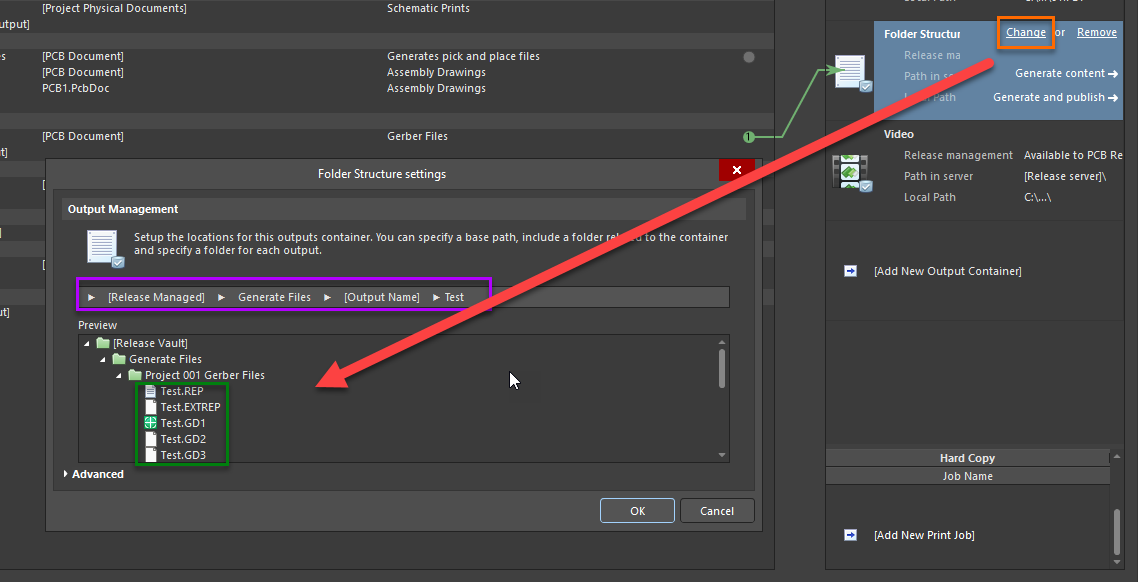Click the Cancel button in the dialog
Screen dimensions: 1138x582
pos(717,511)
